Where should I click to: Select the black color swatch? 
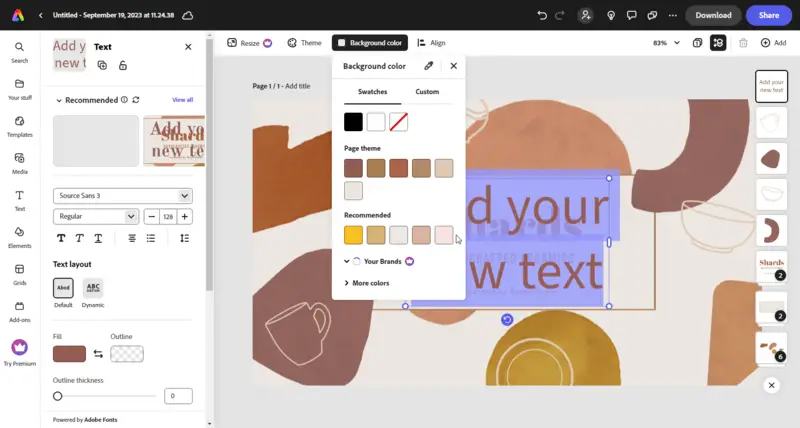(x=353, y=122)
